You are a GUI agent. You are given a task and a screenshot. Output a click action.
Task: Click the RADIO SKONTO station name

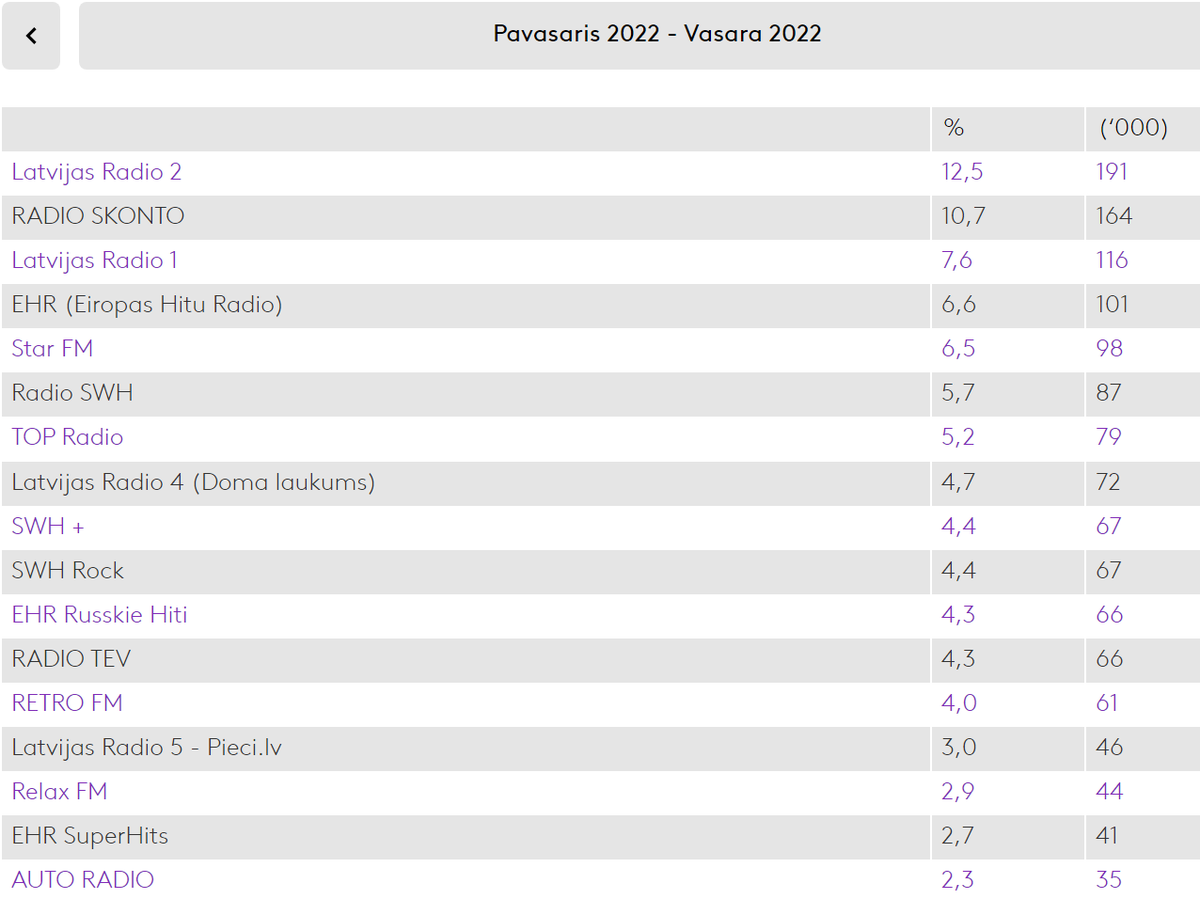98,216
